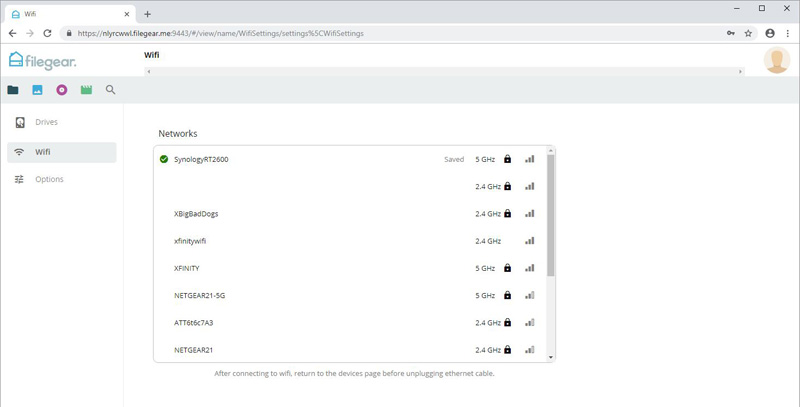Click the saved passwords key icon
The height and width of the screenshot is (407, 800).
point(731,33)
